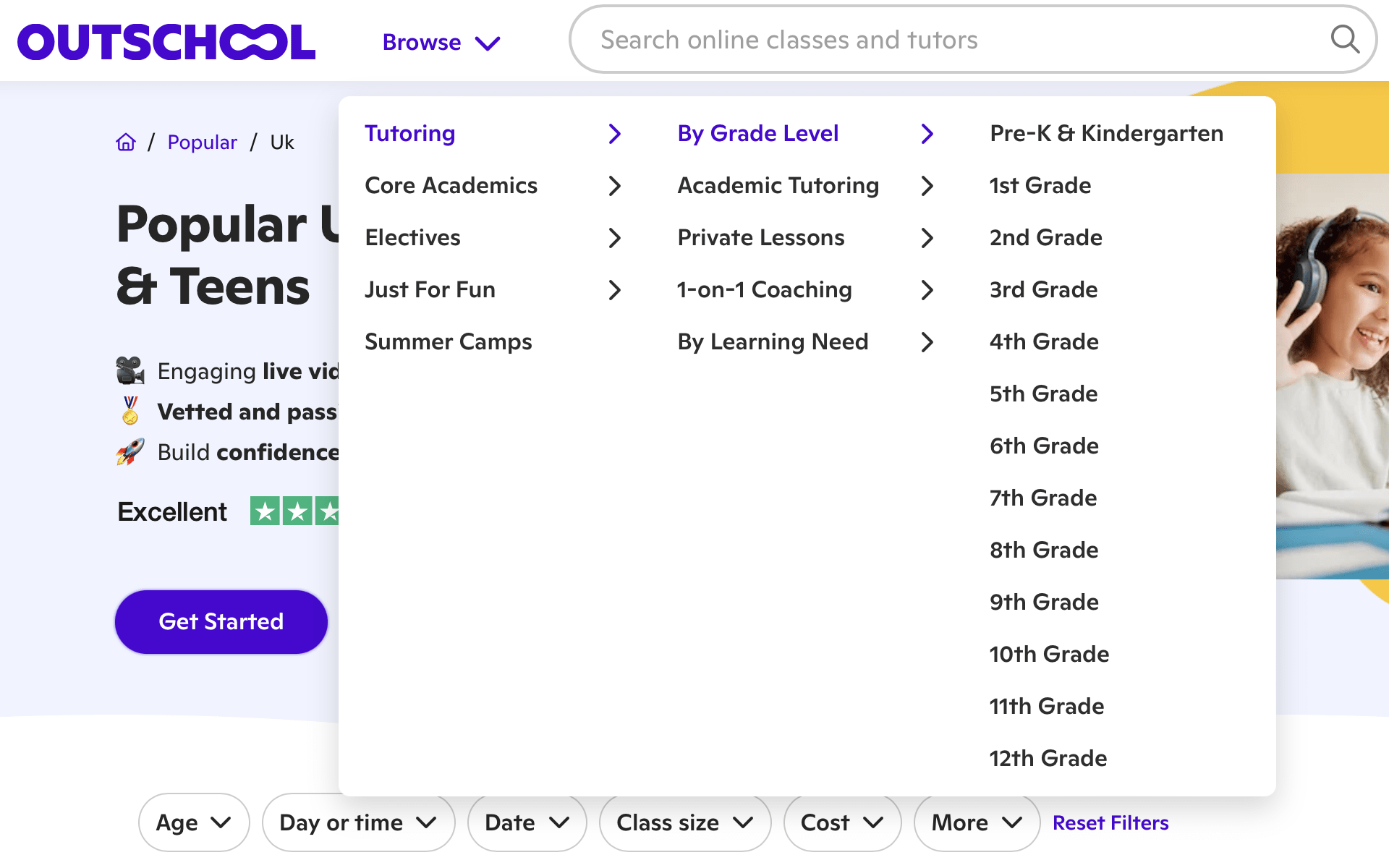
Task: Open the Browse dropdown
Action: (441, 42)
